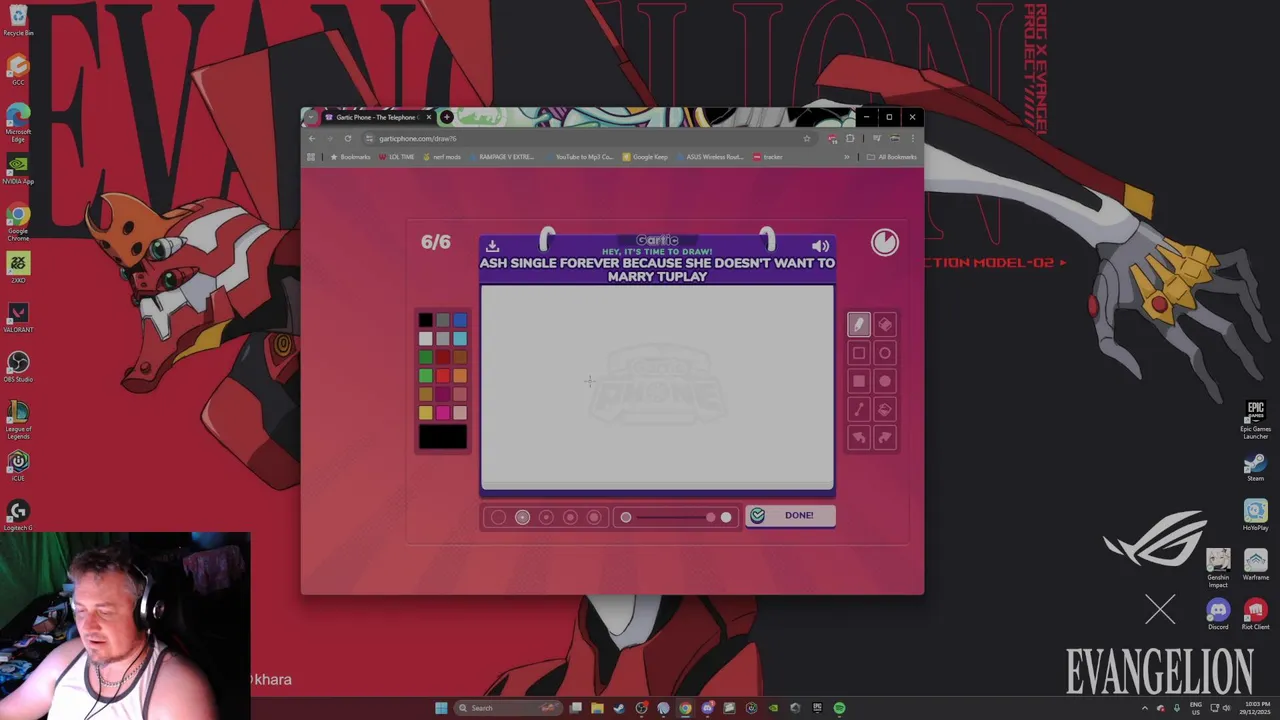
Task: Select the eraser tool
Action: (x=885, y=324)
